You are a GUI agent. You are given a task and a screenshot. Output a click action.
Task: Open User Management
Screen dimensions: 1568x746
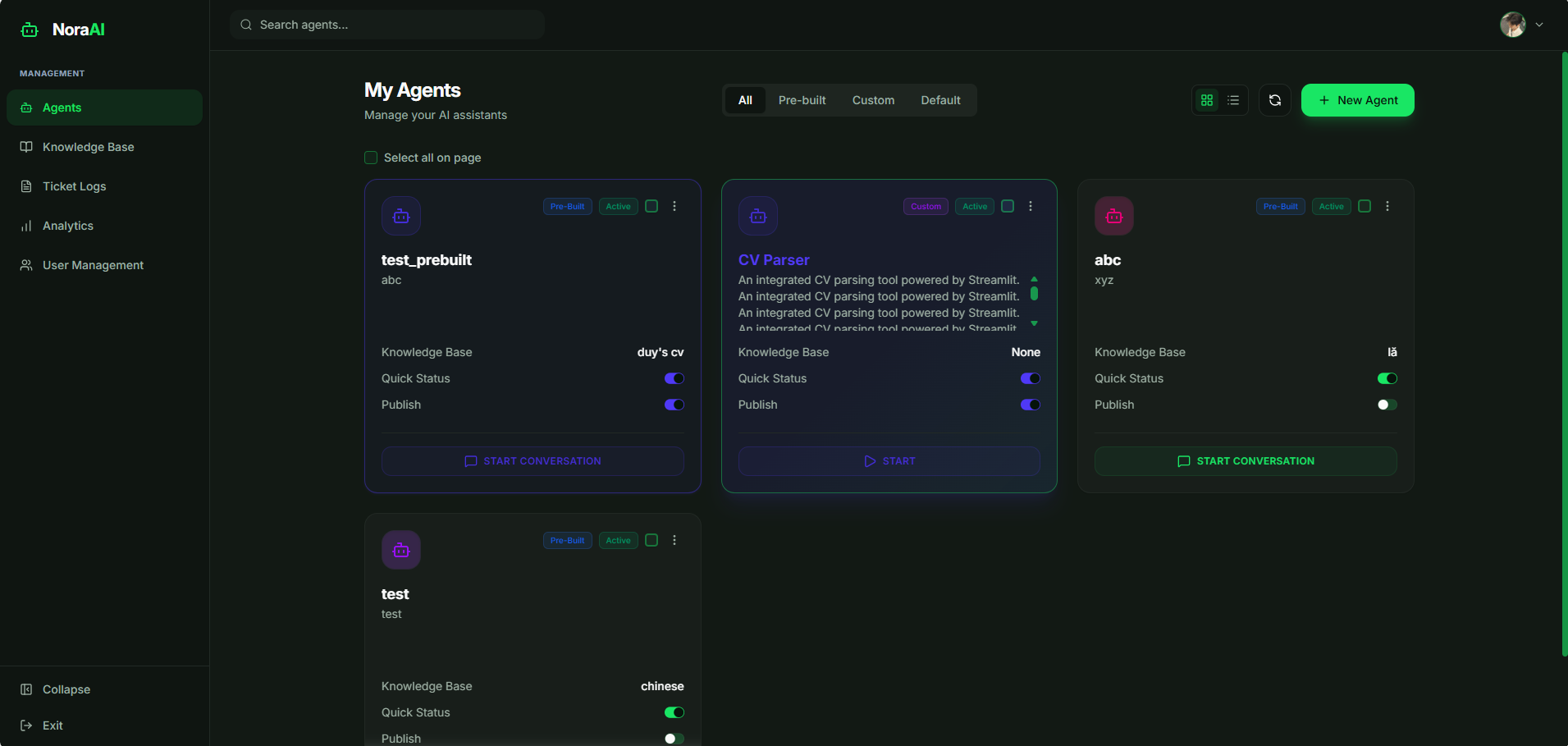(x=93, y=265)
